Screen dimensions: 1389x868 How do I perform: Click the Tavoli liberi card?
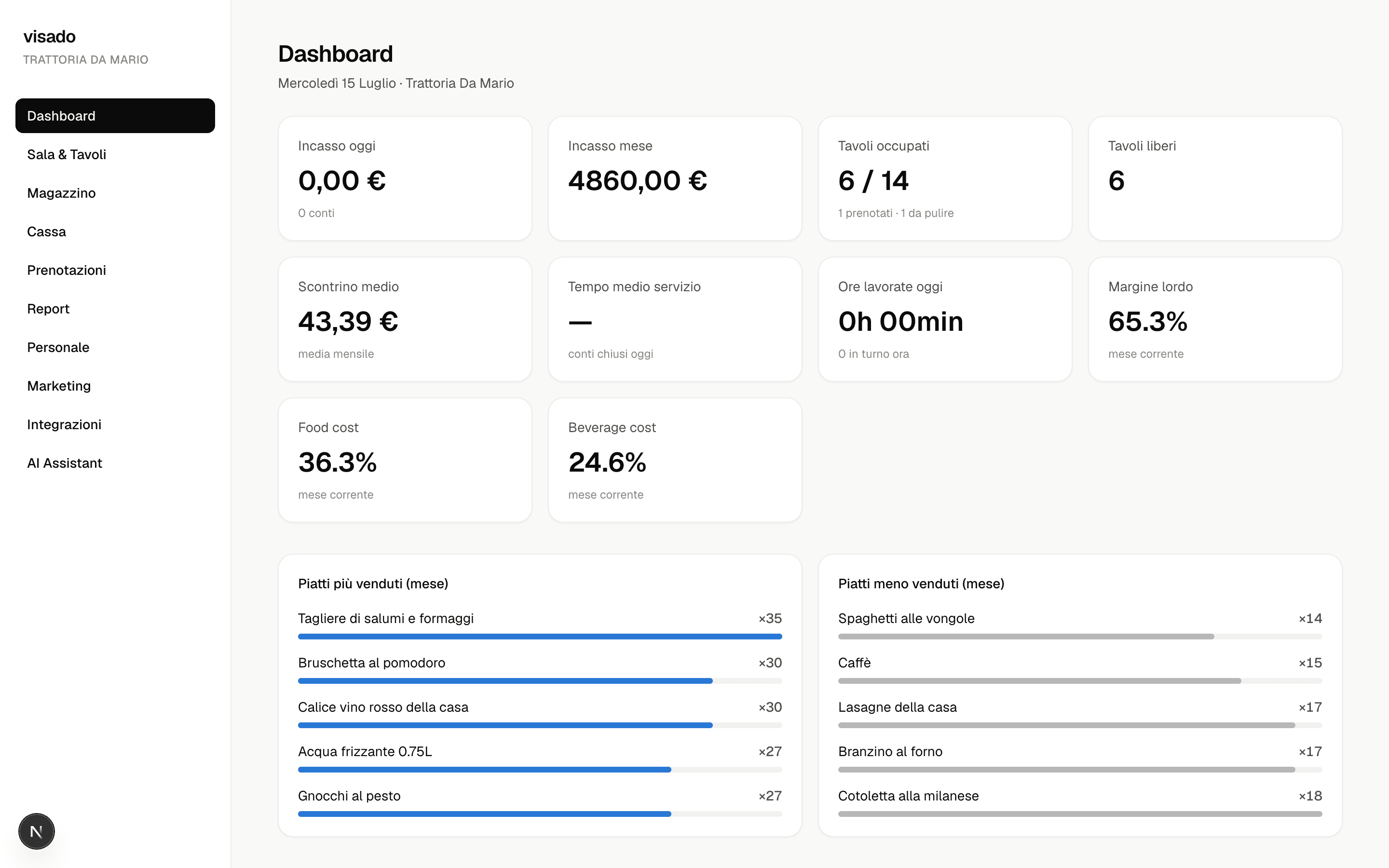point(1215,178)
